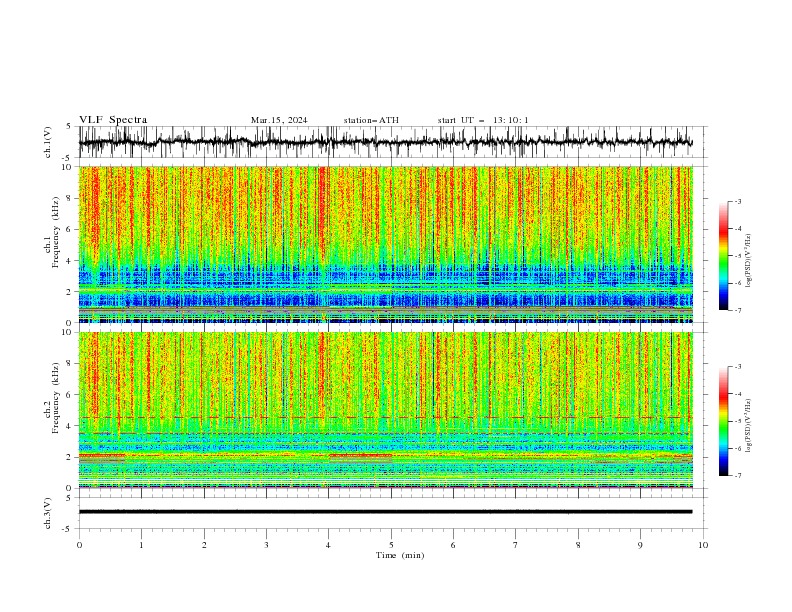
Task: Select the 'start UT = 13:10:1' text
Action: click(x=483, y=120)
